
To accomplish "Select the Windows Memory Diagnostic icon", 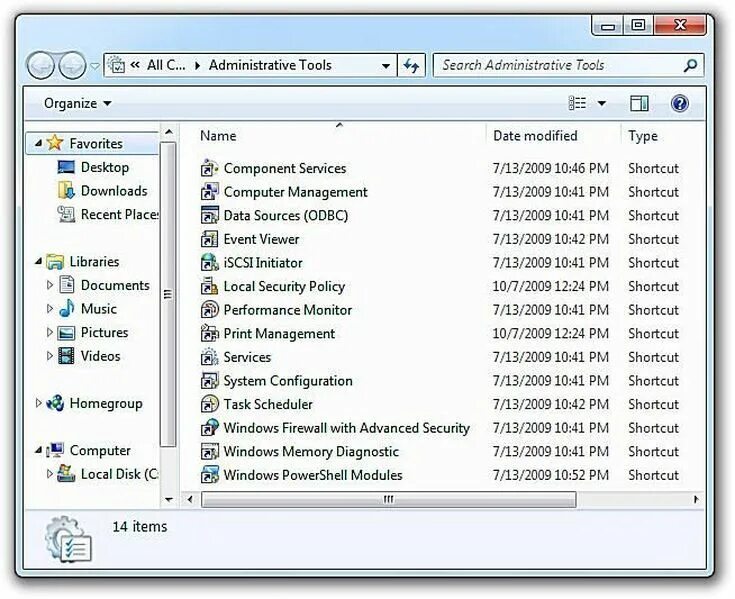I will click(x=210, y=451).
